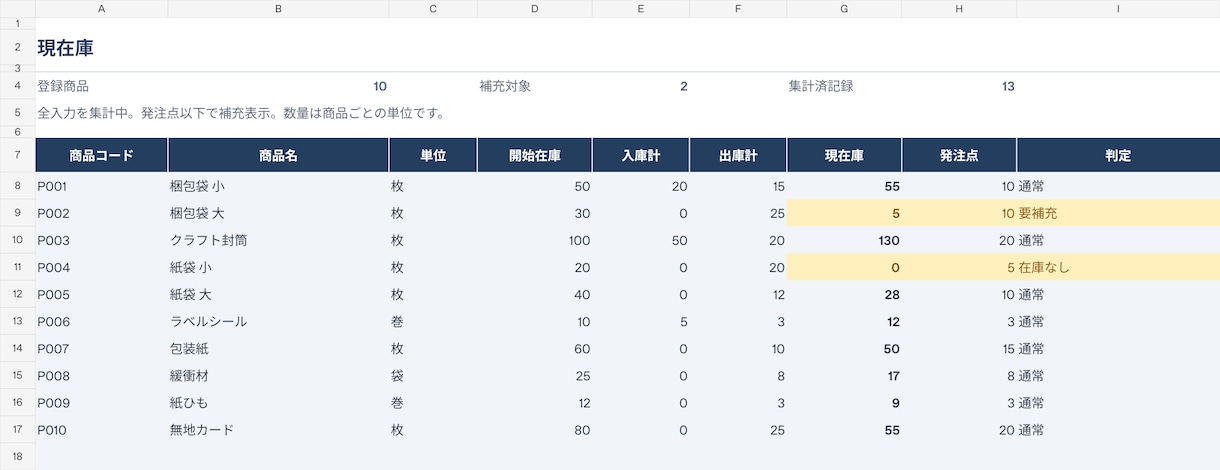Screen dimensions: 1220x470
Task: Select row 11 header
Action: 17,267
